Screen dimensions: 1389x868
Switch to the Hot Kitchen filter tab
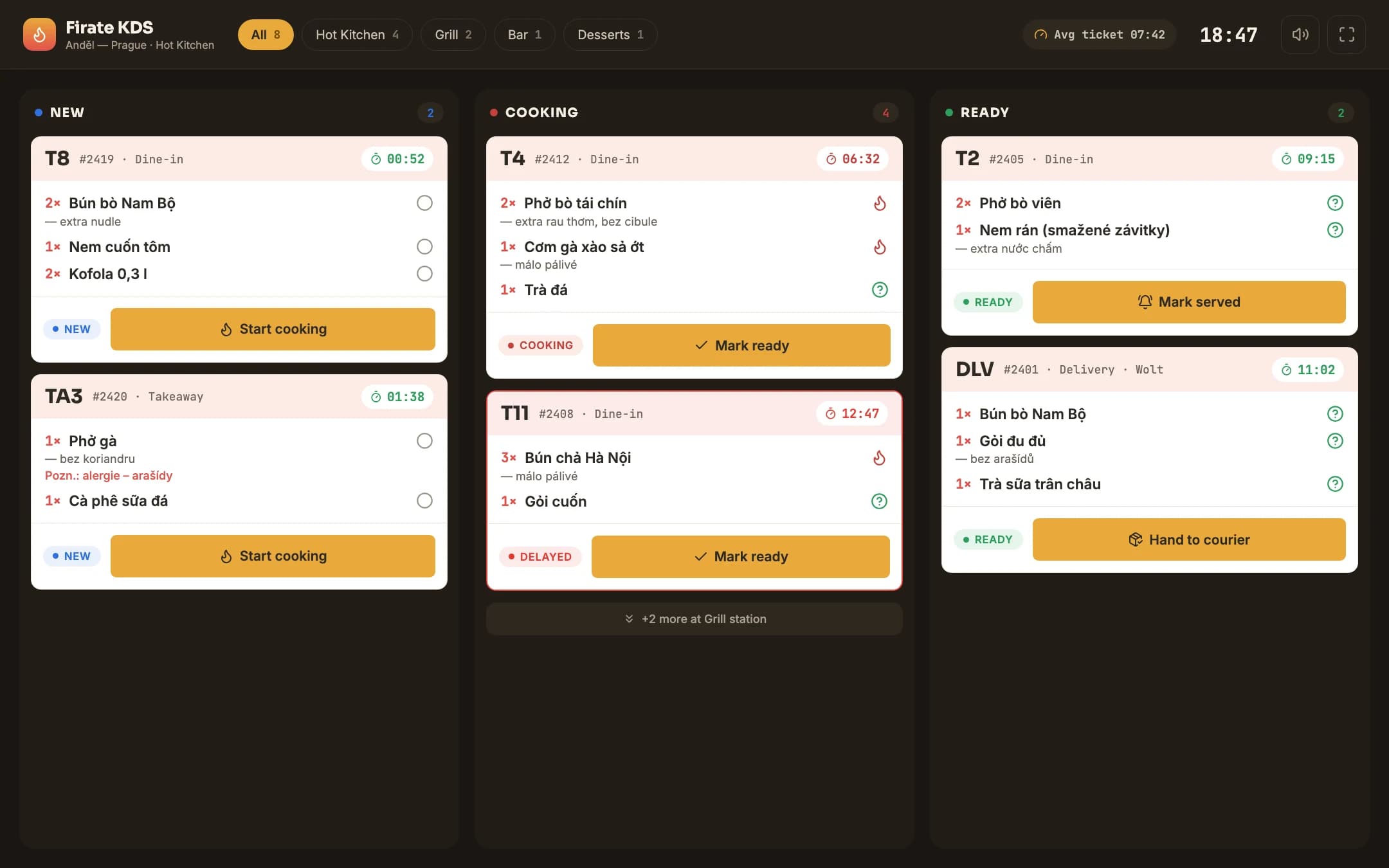(357, 35)
